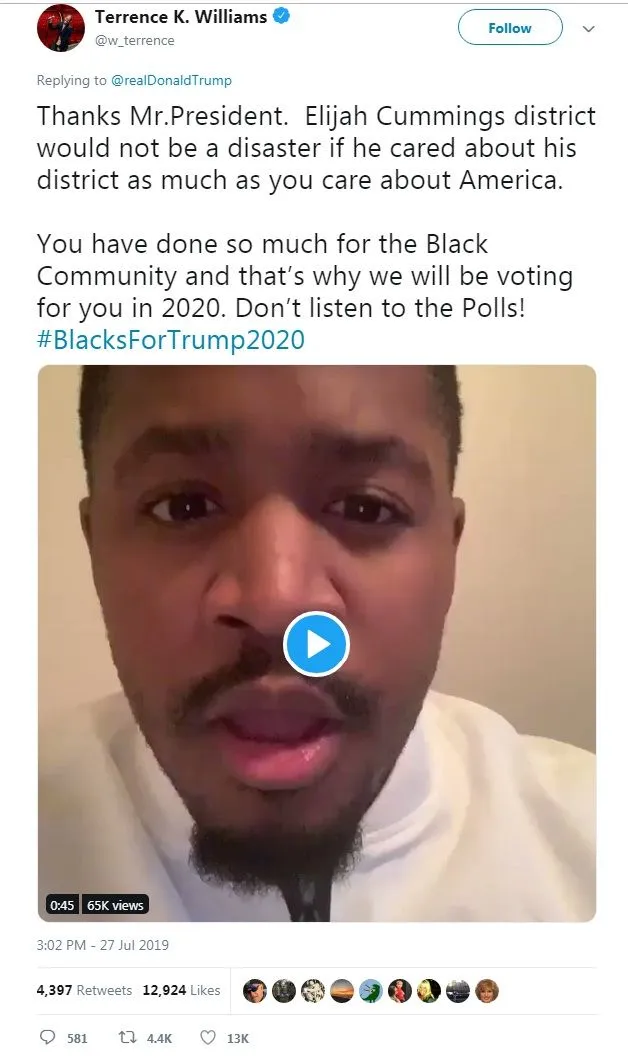Click the reply speech bubble icon
Screen dimensions: 628x1058
tap(47, 1037)
